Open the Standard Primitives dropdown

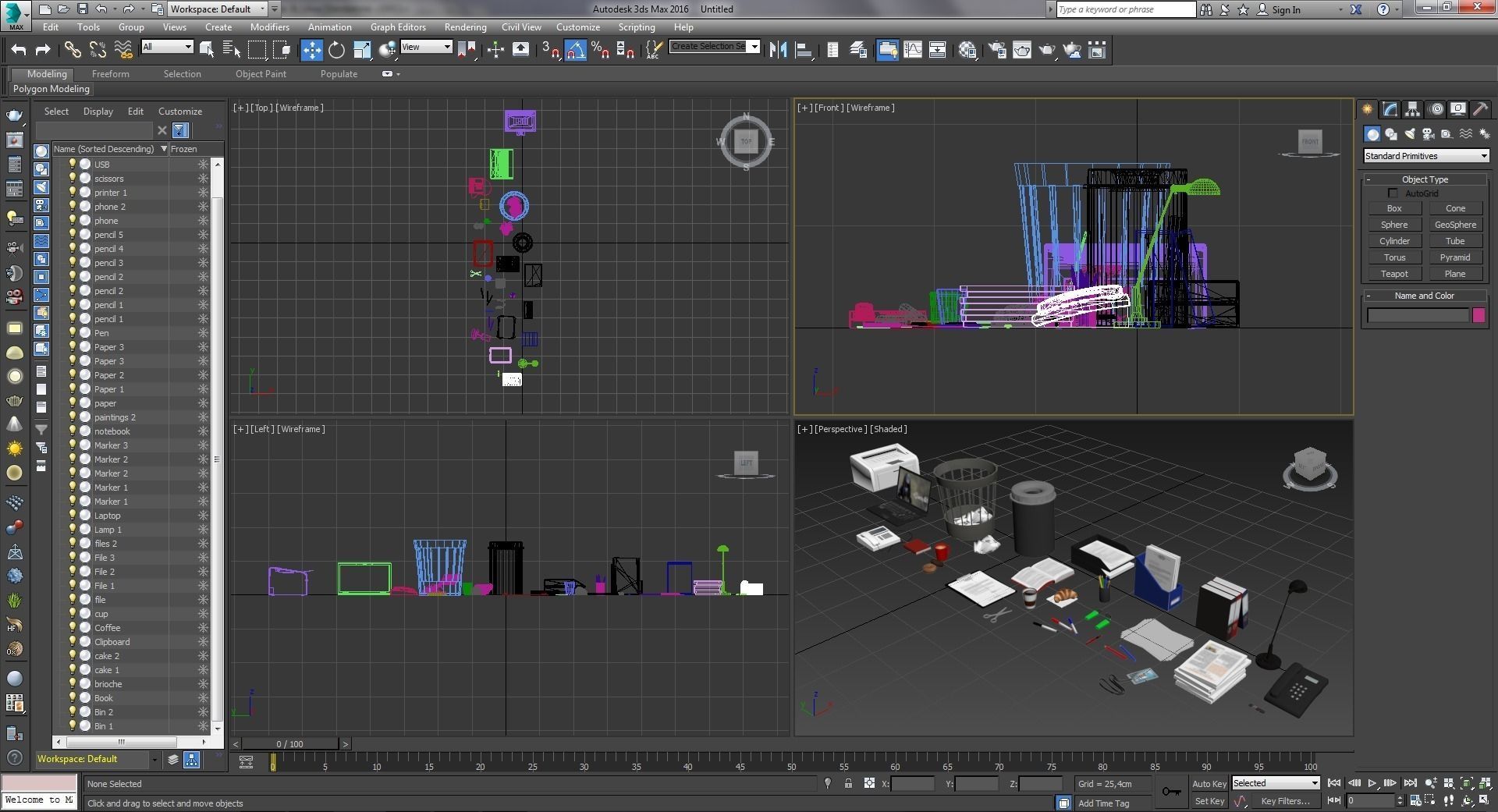[1426, 156]
